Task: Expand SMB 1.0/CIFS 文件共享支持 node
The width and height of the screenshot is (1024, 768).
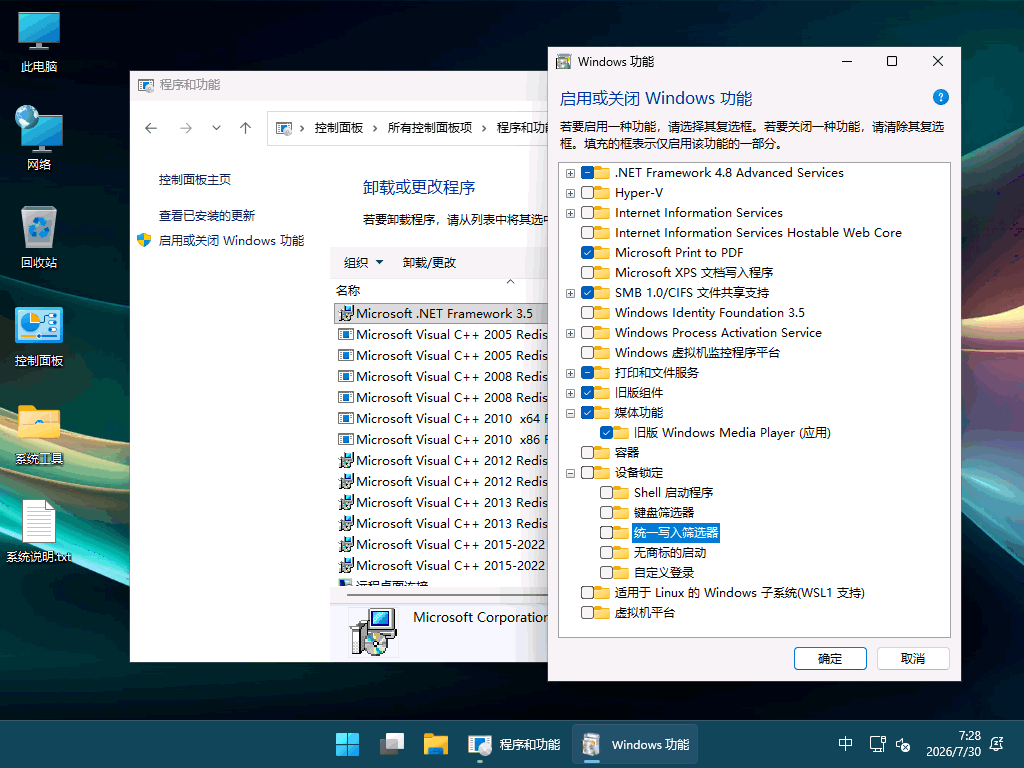Action: tap(570, 293)
